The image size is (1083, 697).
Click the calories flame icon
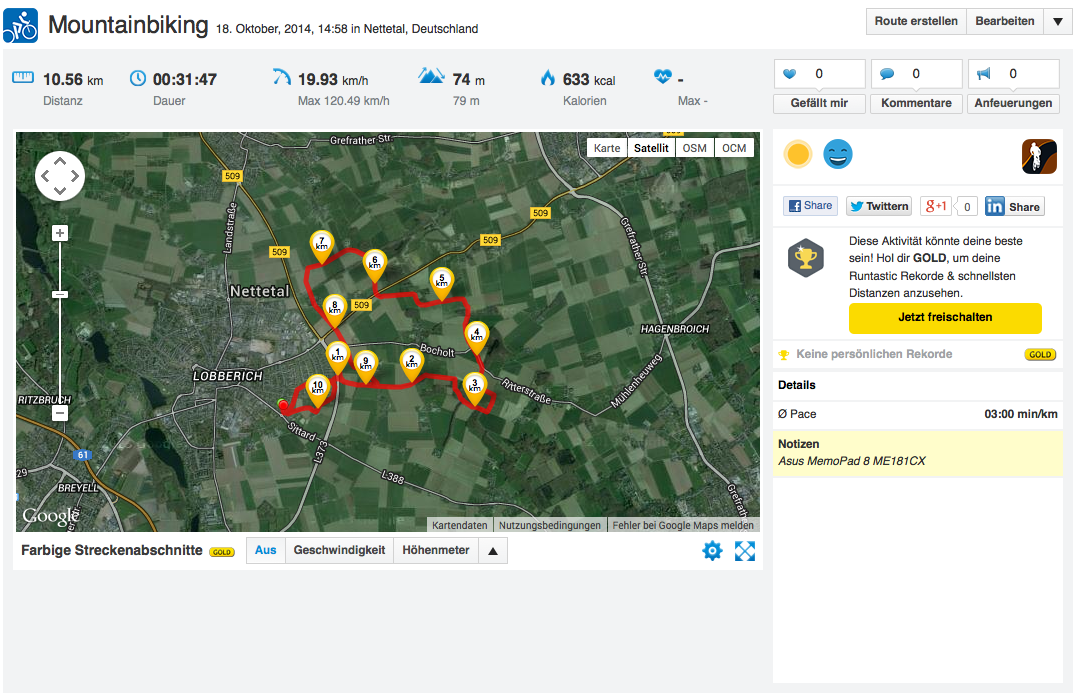tap(548, 77)
